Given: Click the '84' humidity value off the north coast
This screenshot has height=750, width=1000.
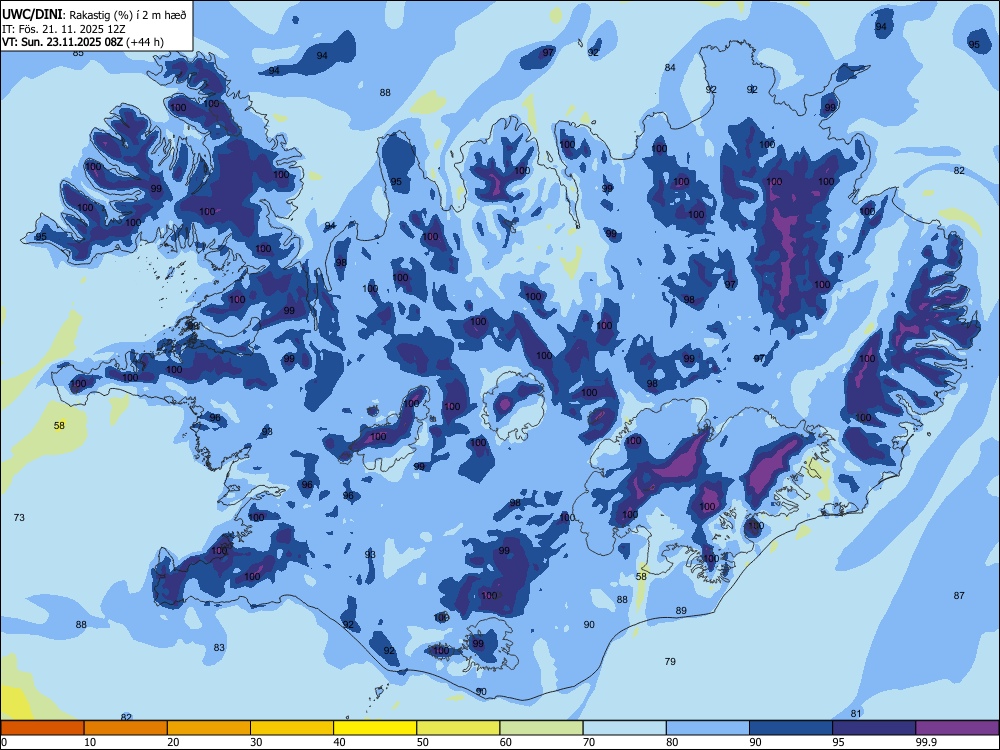Looking at the screenshot, I should pos(670,68).
